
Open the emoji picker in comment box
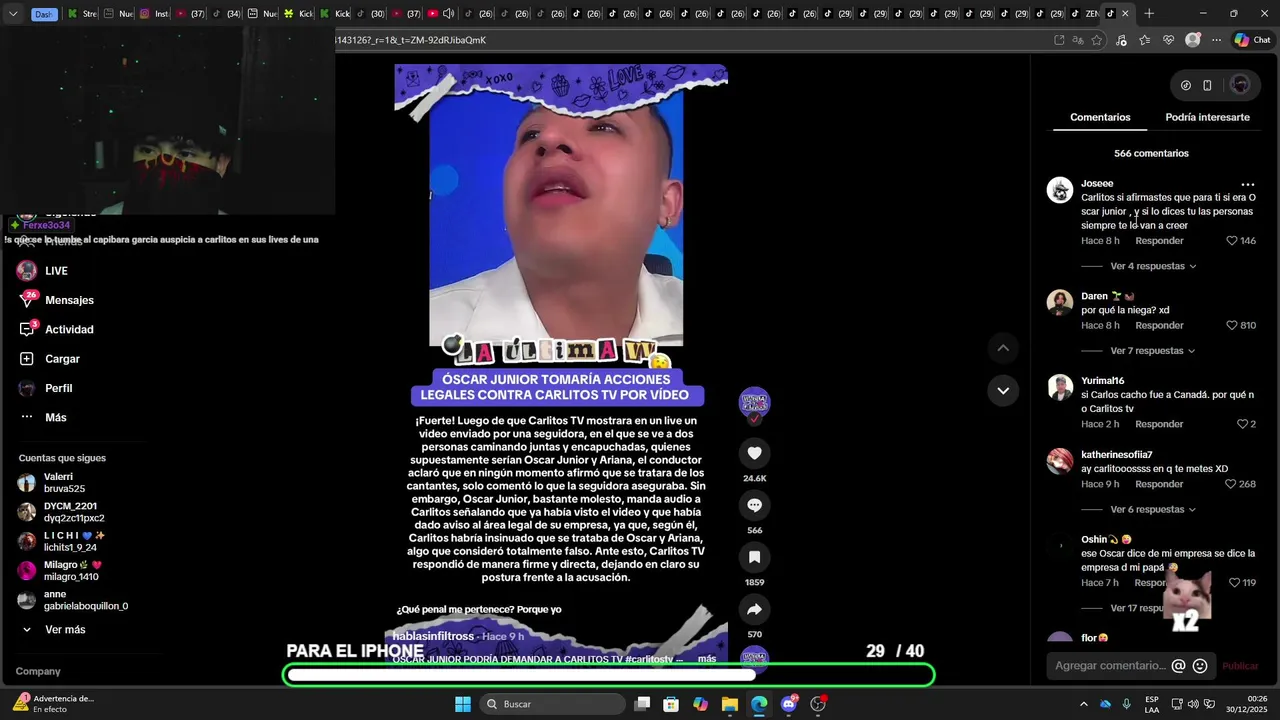click(x=1200, y=666)
